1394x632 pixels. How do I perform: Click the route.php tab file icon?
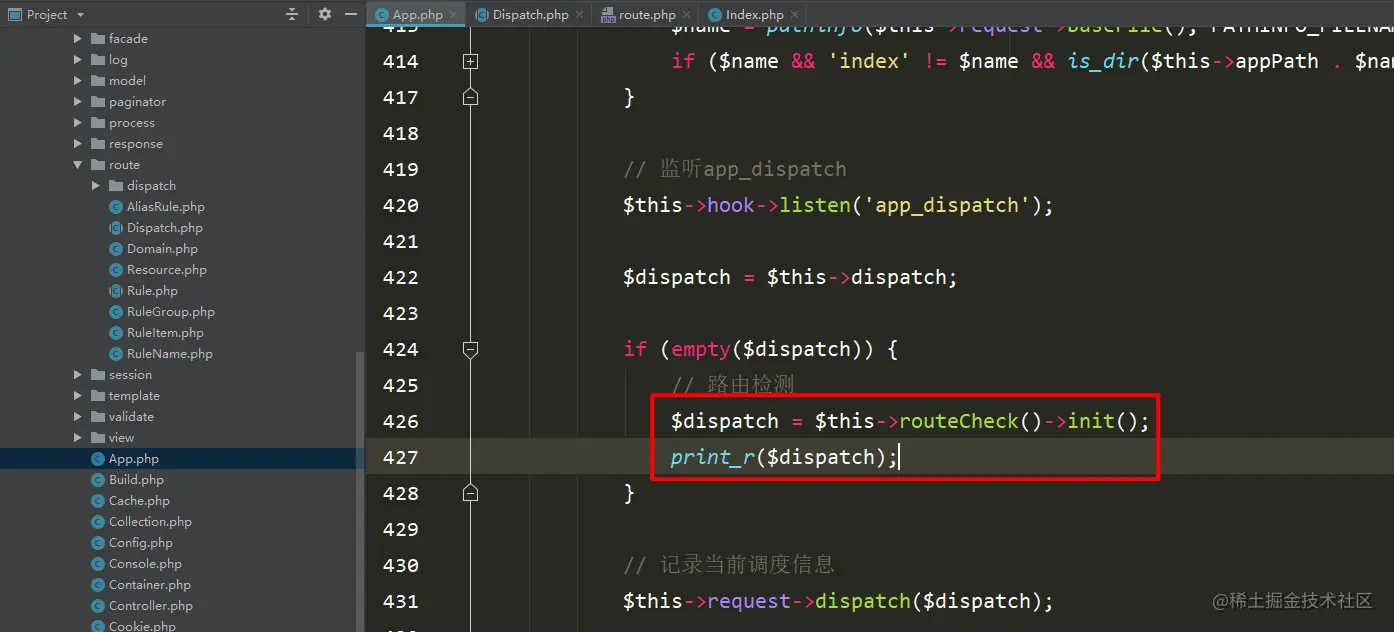pos(608,15)
